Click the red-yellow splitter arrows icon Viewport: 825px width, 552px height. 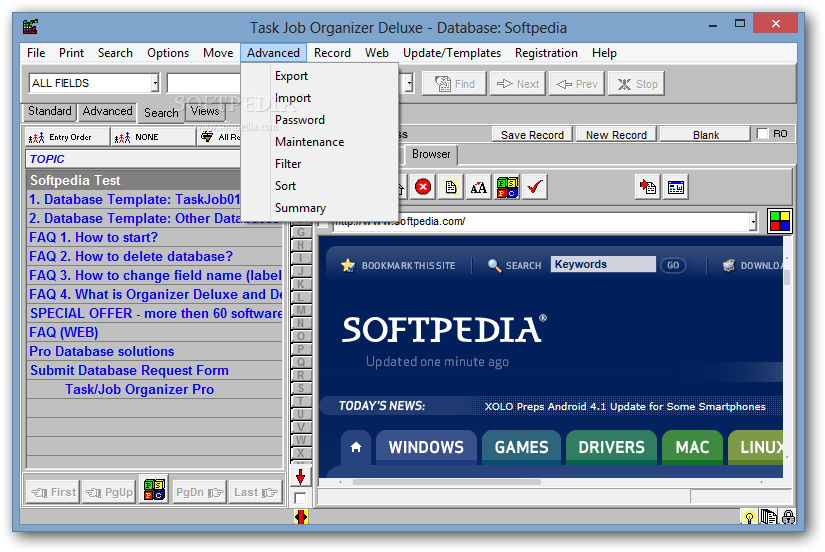click(x=300, y=517)
